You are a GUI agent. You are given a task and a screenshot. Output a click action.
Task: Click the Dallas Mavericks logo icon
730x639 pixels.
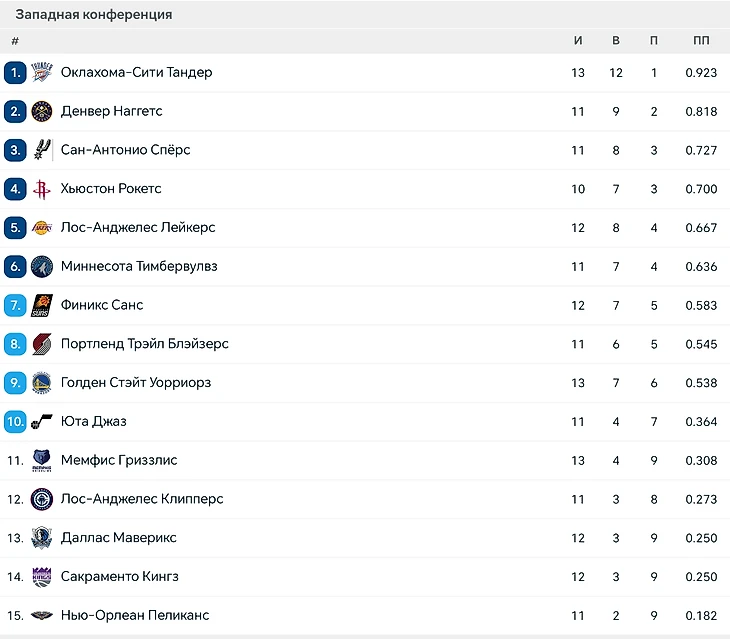(41, 538)
